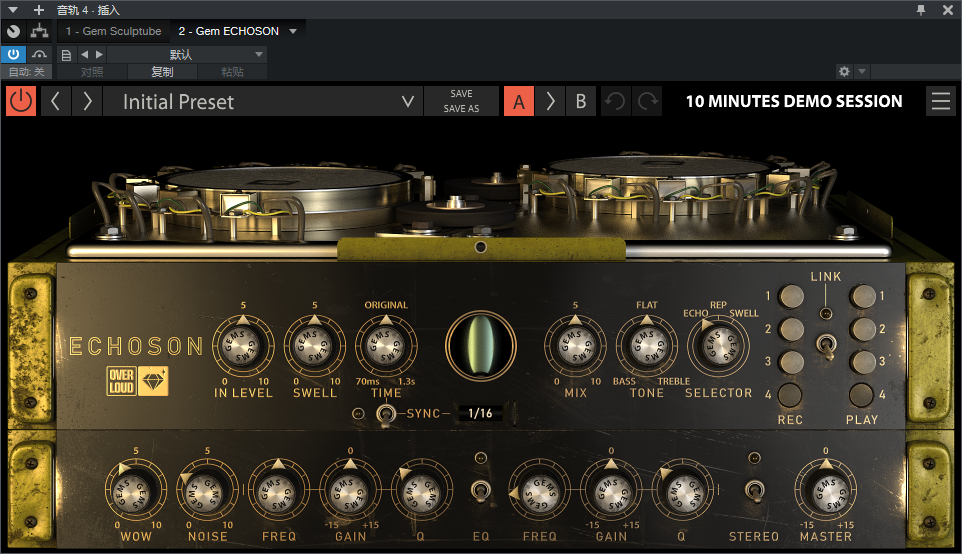Click the 自动: 关 automation button
The width and height of the screenshot is (962, 554).
click(26, 72)
